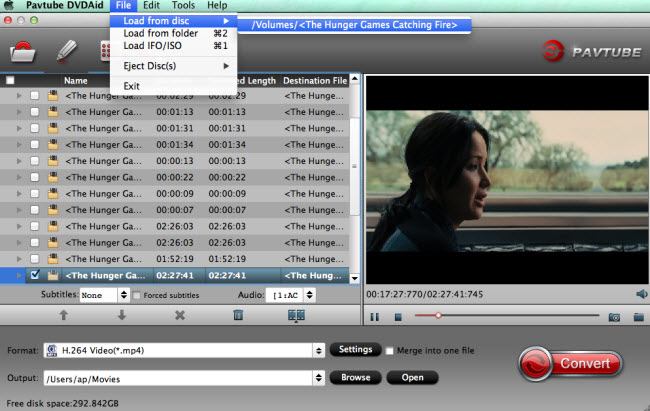Screen dimensions: 650x411
Task: Click the video preview frame
Action: click(x=507, y=180)
